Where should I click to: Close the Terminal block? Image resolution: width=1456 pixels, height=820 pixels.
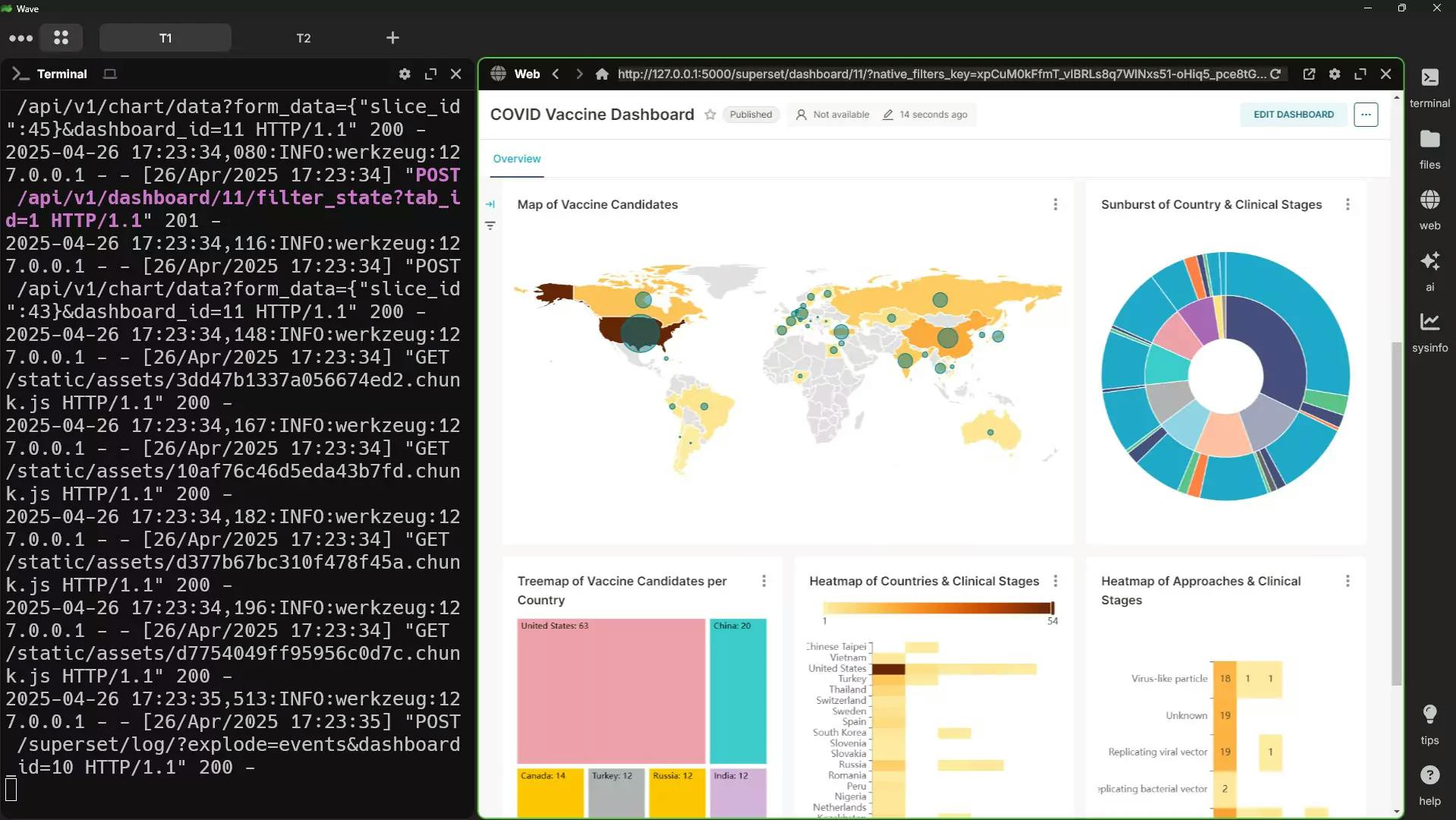456,74
